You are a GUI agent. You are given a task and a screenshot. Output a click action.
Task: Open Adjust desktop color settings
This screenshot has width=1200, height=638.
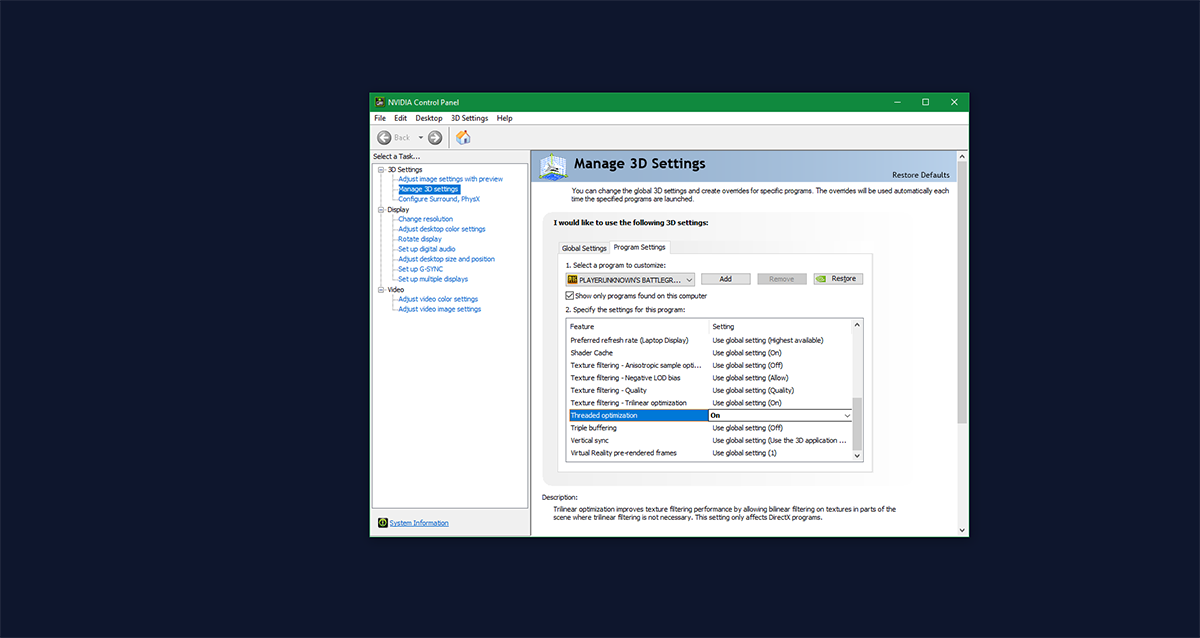[442, 229]
